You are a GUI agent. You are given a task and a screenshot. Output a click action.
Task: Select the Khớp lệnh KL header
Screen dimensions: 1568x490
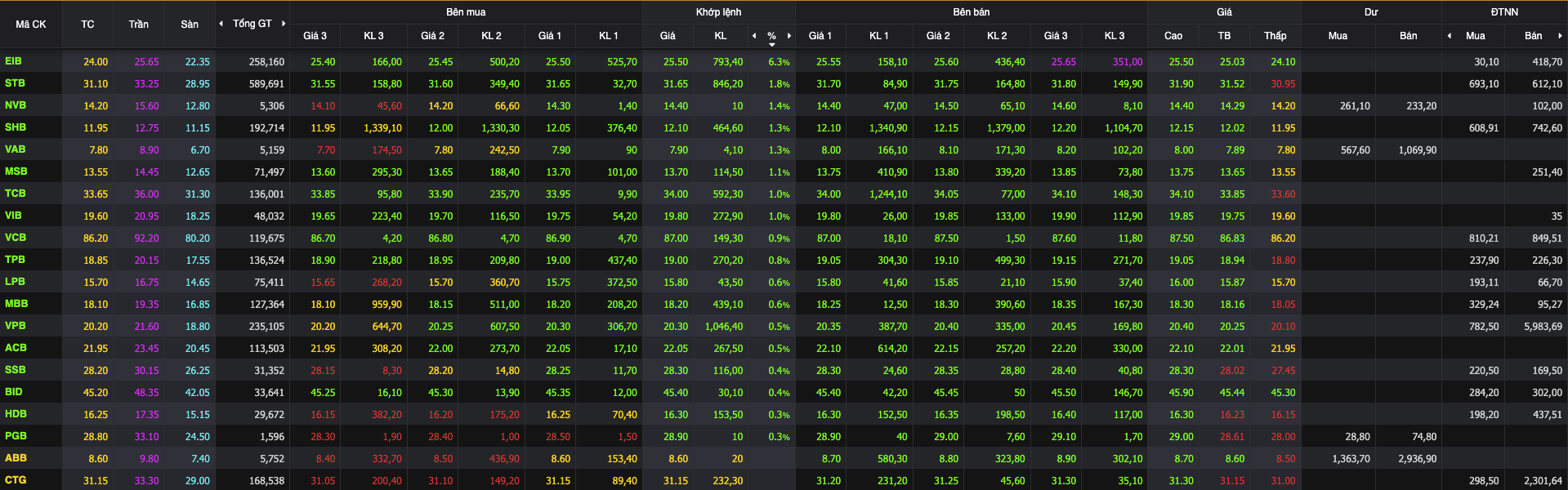click(x=720, y=36)
